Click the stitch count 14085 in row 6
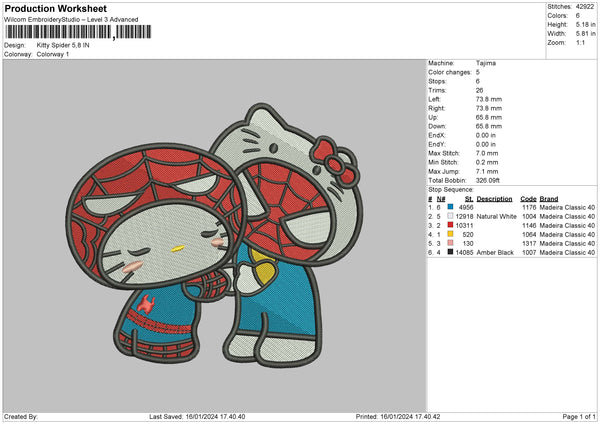Image resolution: width=600 pixels, height=424 pixels. 464,252
